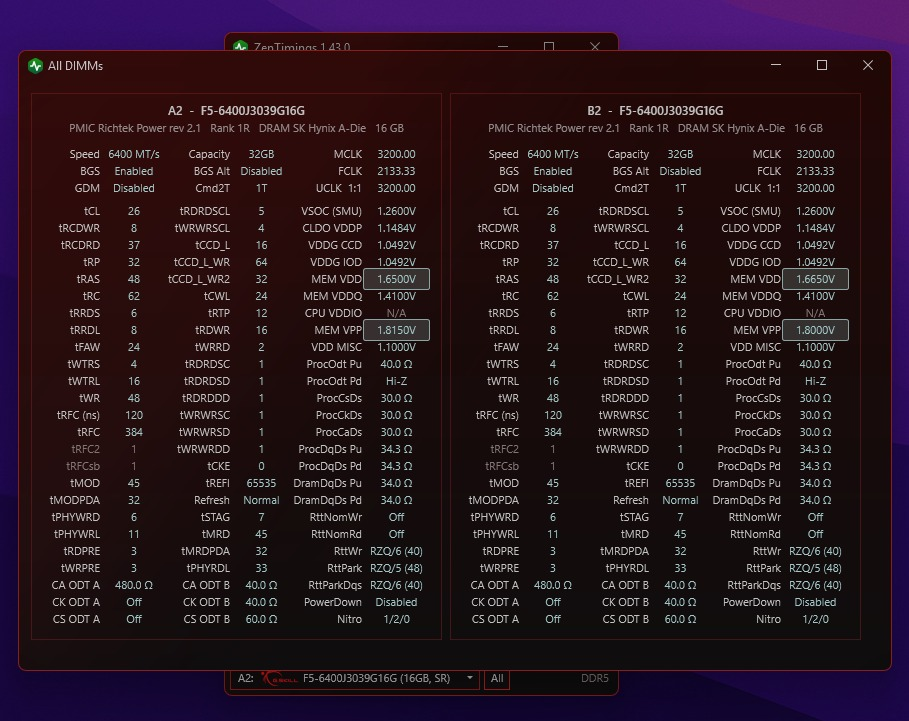The width and height of the screenshot is (909, 721).
Task: Maximize the All DIMMs window
Action: pos(821,65)
